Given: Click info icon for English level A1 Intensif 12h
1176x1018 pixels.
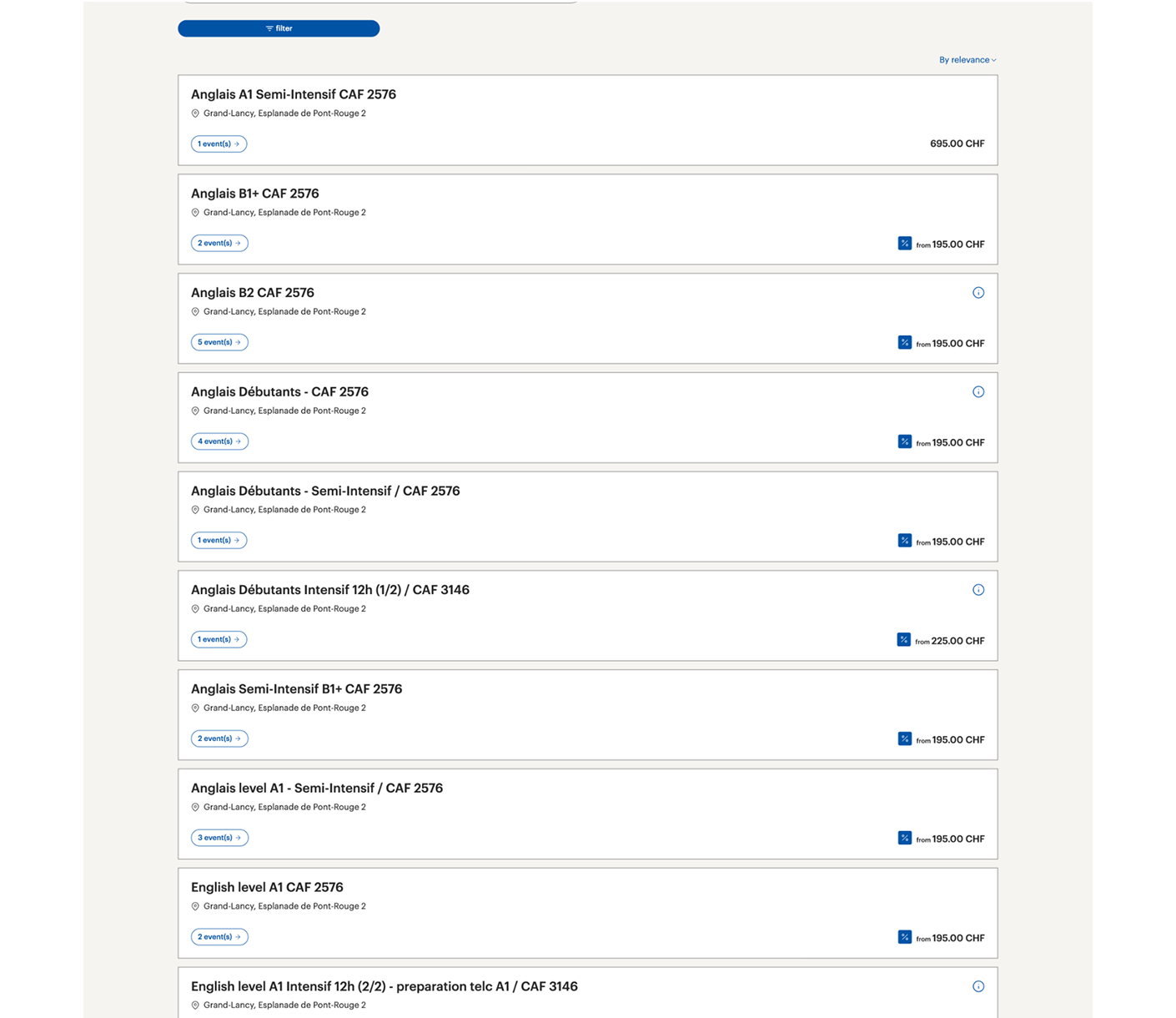Looking at the screenshot, I should [978, 986].
